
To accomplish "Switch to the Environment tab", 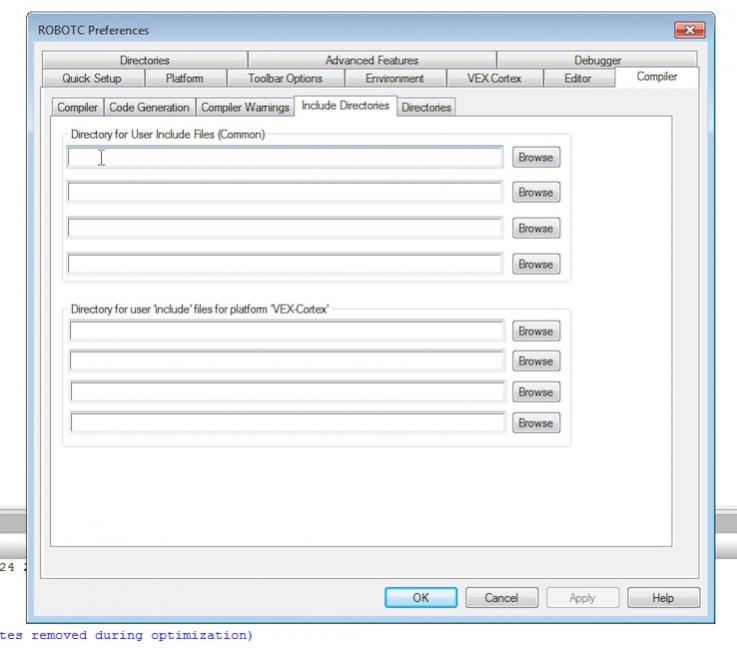I will coord(395,78).
